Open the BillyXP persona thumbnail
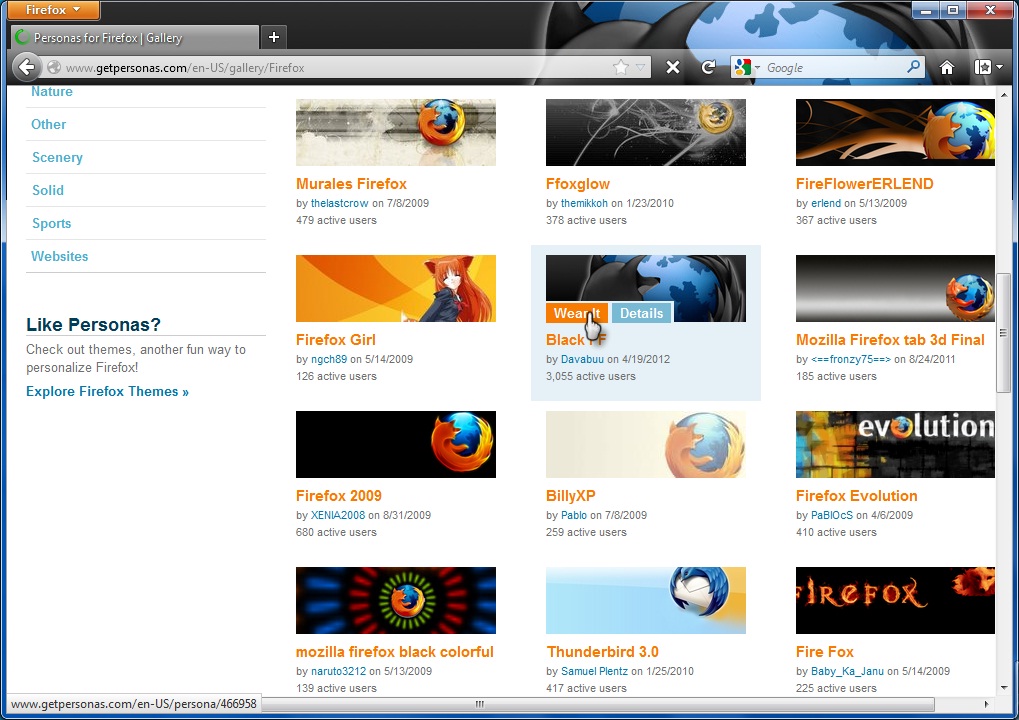The width and height of the screenshot is (1019, 720). 646,444
